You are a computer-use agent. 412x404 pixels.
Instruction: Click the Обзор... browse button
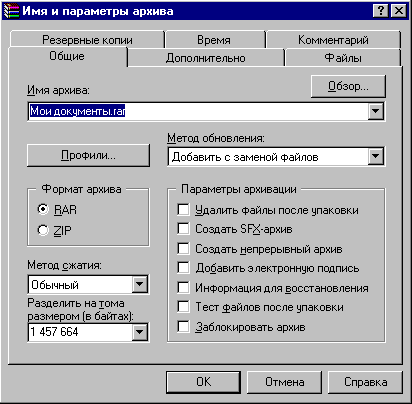point(348,86)
